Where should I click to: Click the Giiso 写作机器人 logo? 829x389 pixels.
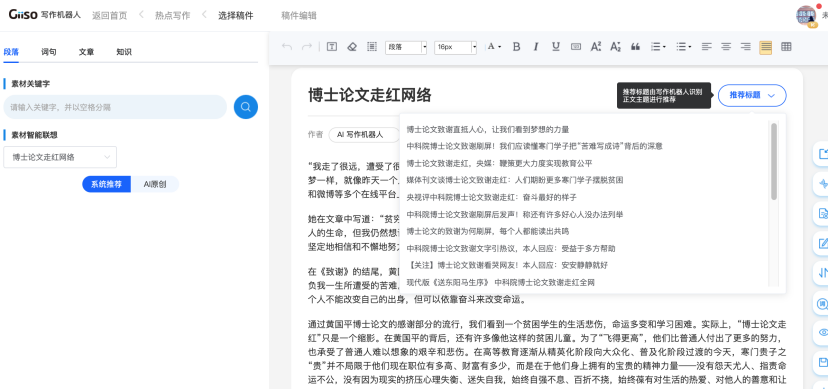(x=44, y=15)
